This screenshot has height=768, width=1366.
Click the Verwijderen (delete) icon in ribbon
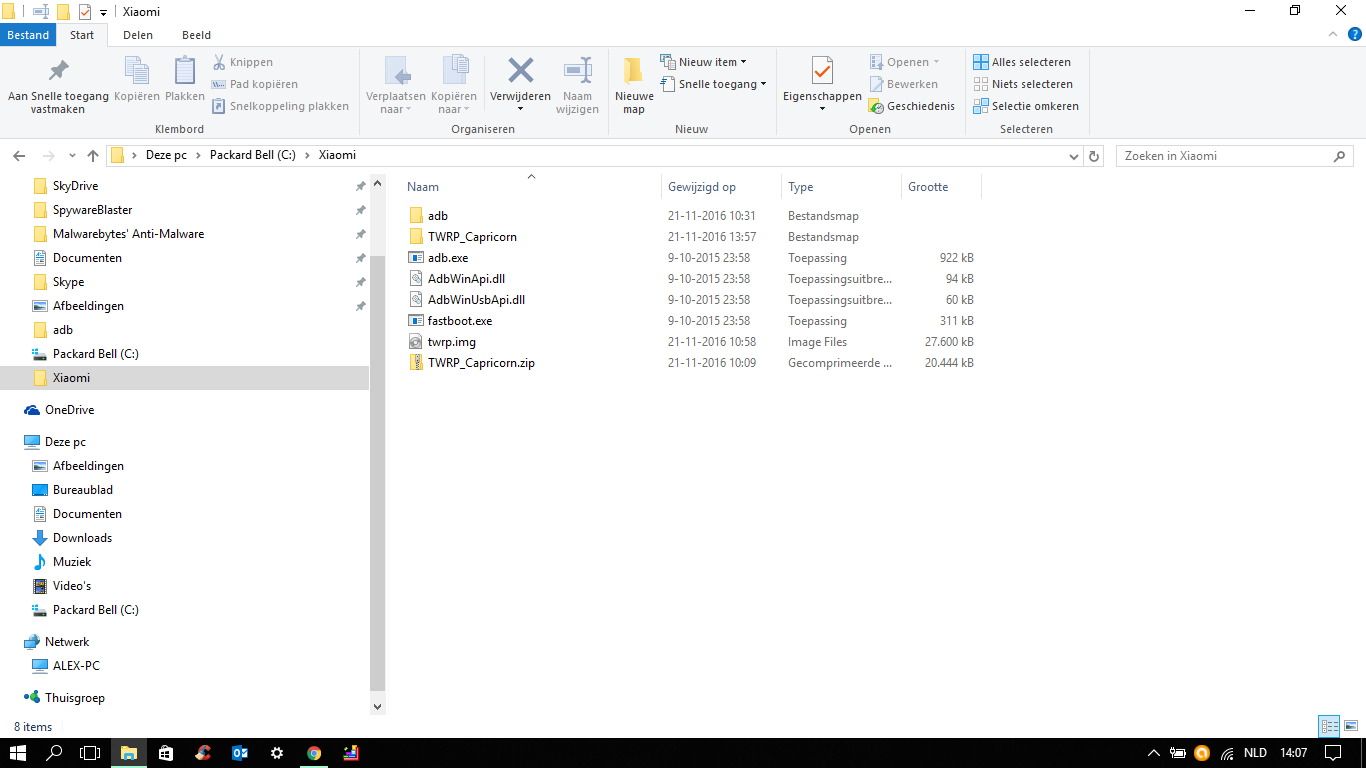[520, 72]
